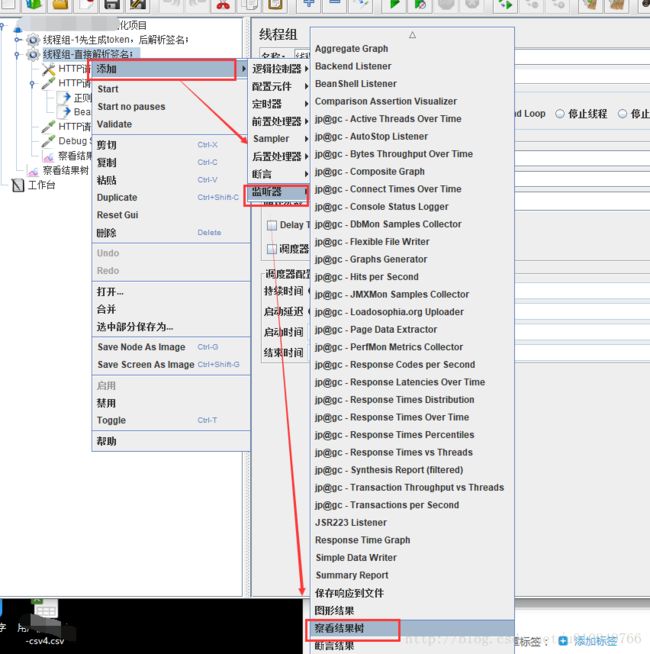Screen dimensions: 650x654
Task: Click the blue test plan icon
Action: (x=18, y=28)
